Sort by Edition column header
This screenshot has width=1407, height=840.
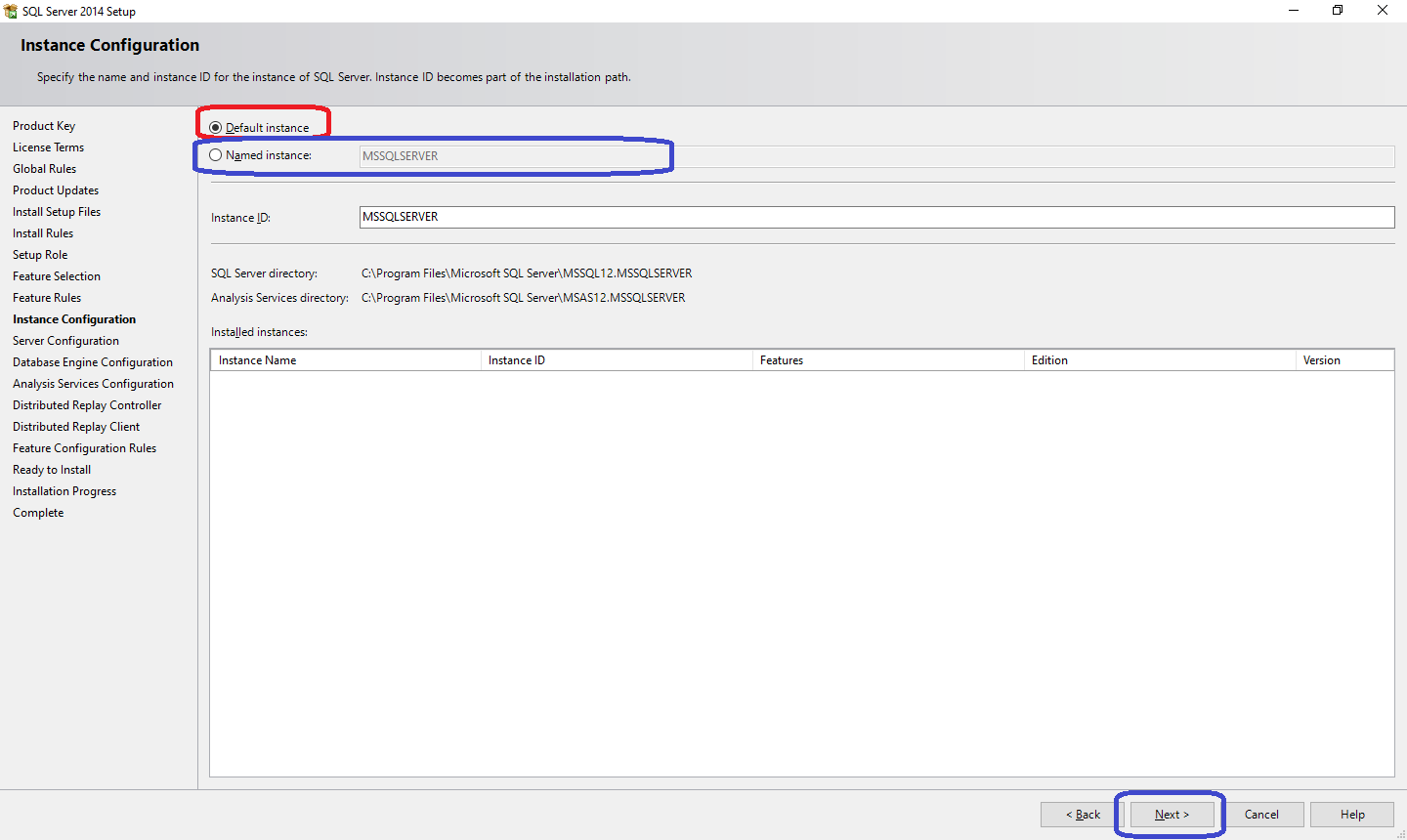tap(1161, 360)
